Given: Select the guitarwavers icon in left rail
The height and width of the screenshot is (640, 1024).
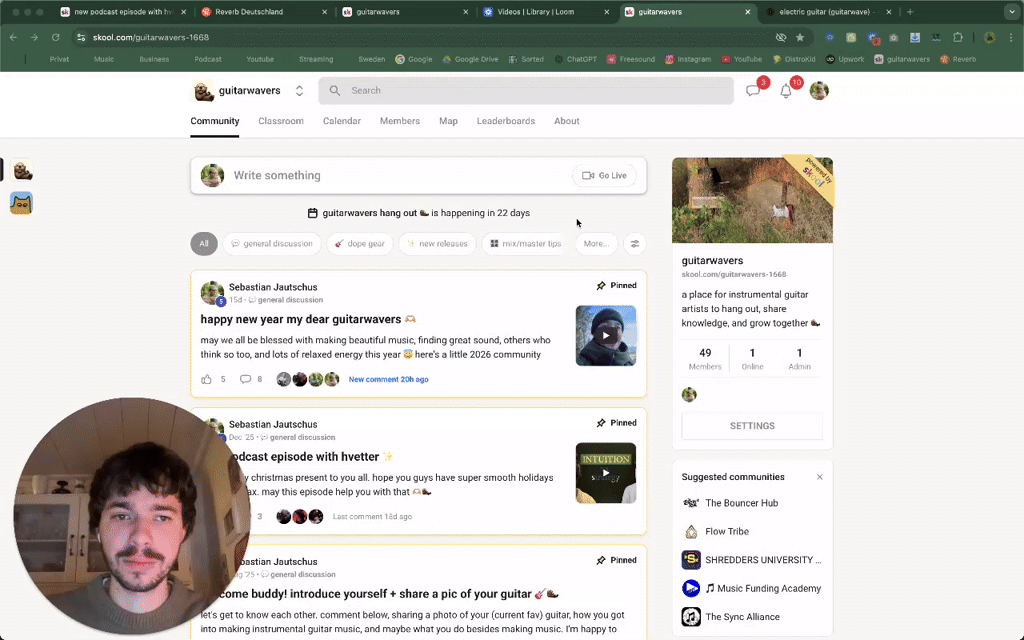Looking at the screenshot, I should 22,170.
